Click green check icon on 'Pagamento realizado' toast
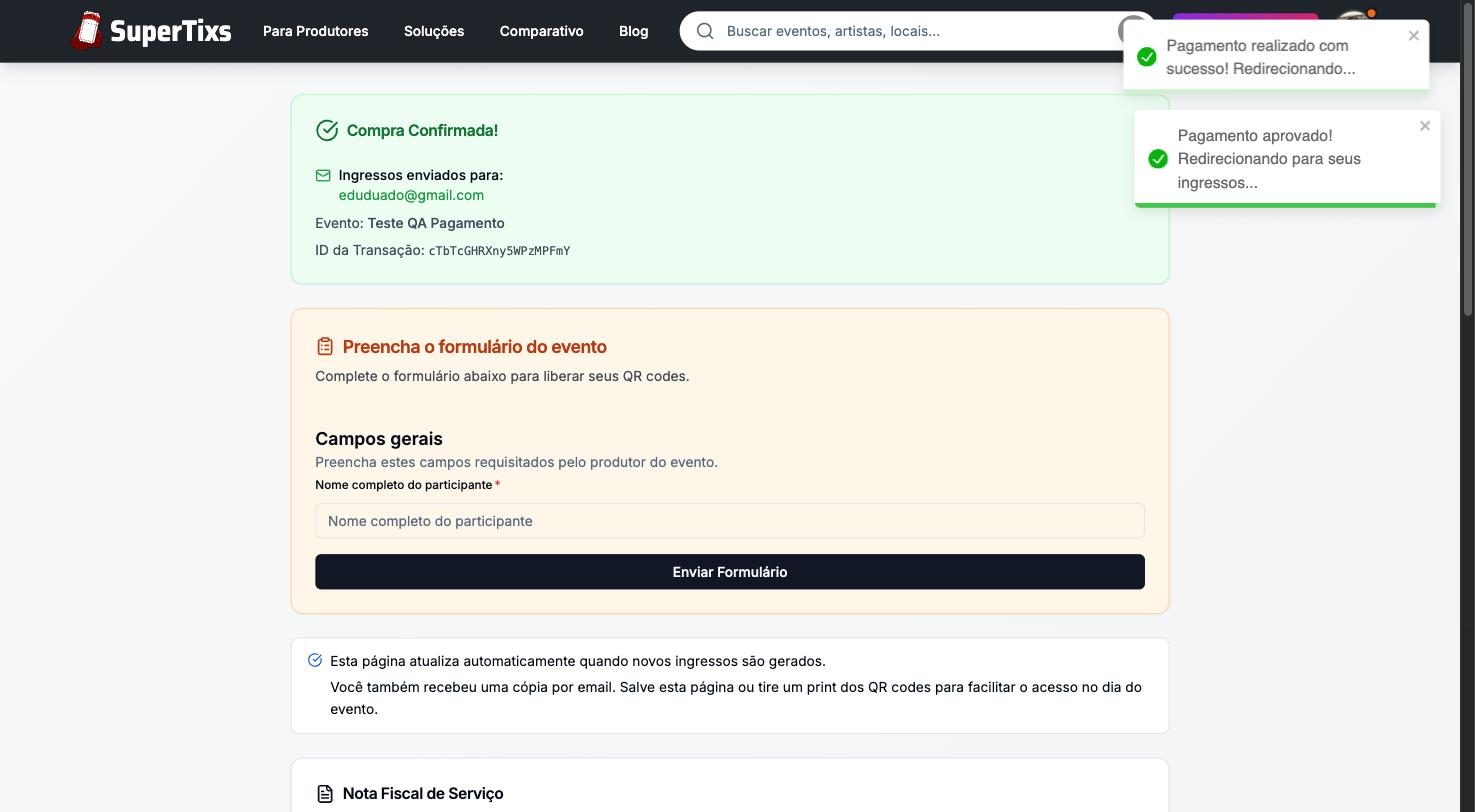 click(1147, 57)
